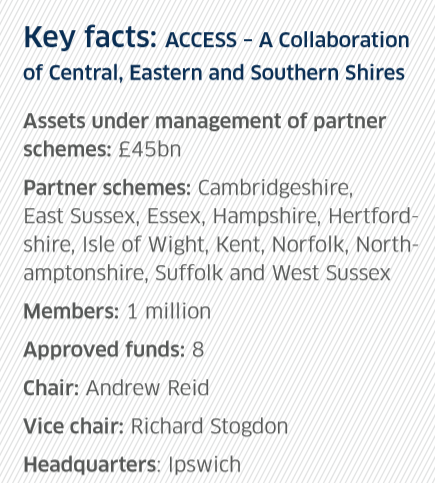
Task: Select the ACCESS title text
Action: click(201, 40)
